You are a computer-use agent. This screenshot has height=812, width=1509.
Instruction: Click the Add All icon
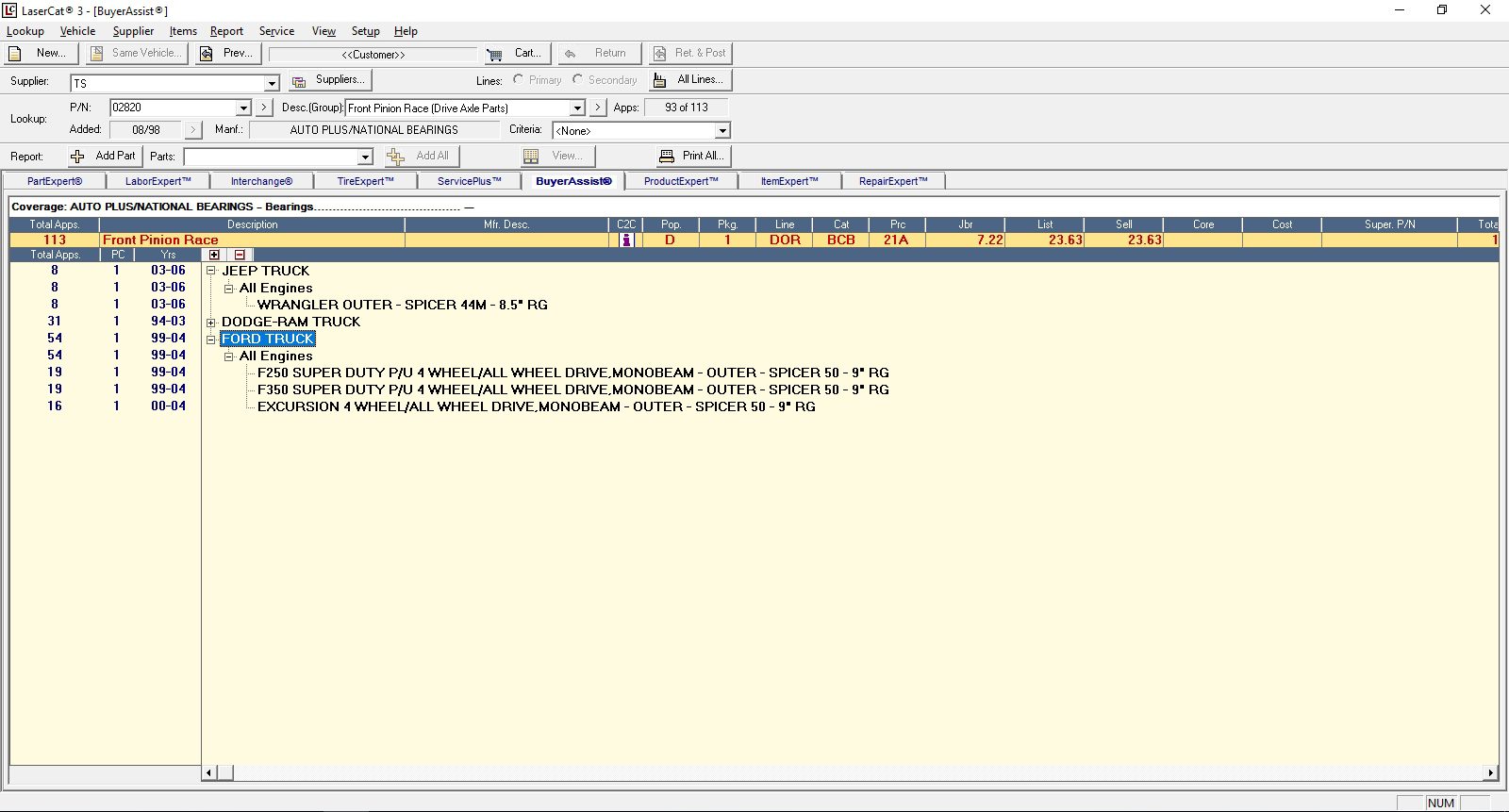(x=396, y=157)
